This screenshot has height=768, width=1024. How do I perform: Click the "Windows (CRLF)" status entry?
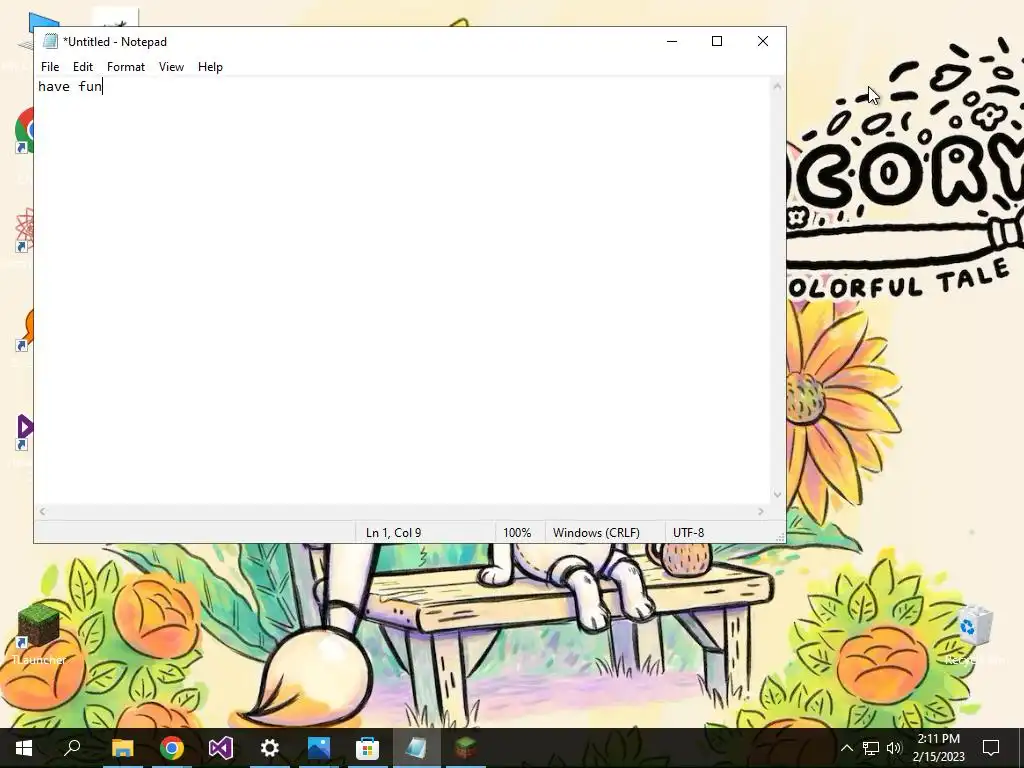pyautogui.click(x=596, y=533)
